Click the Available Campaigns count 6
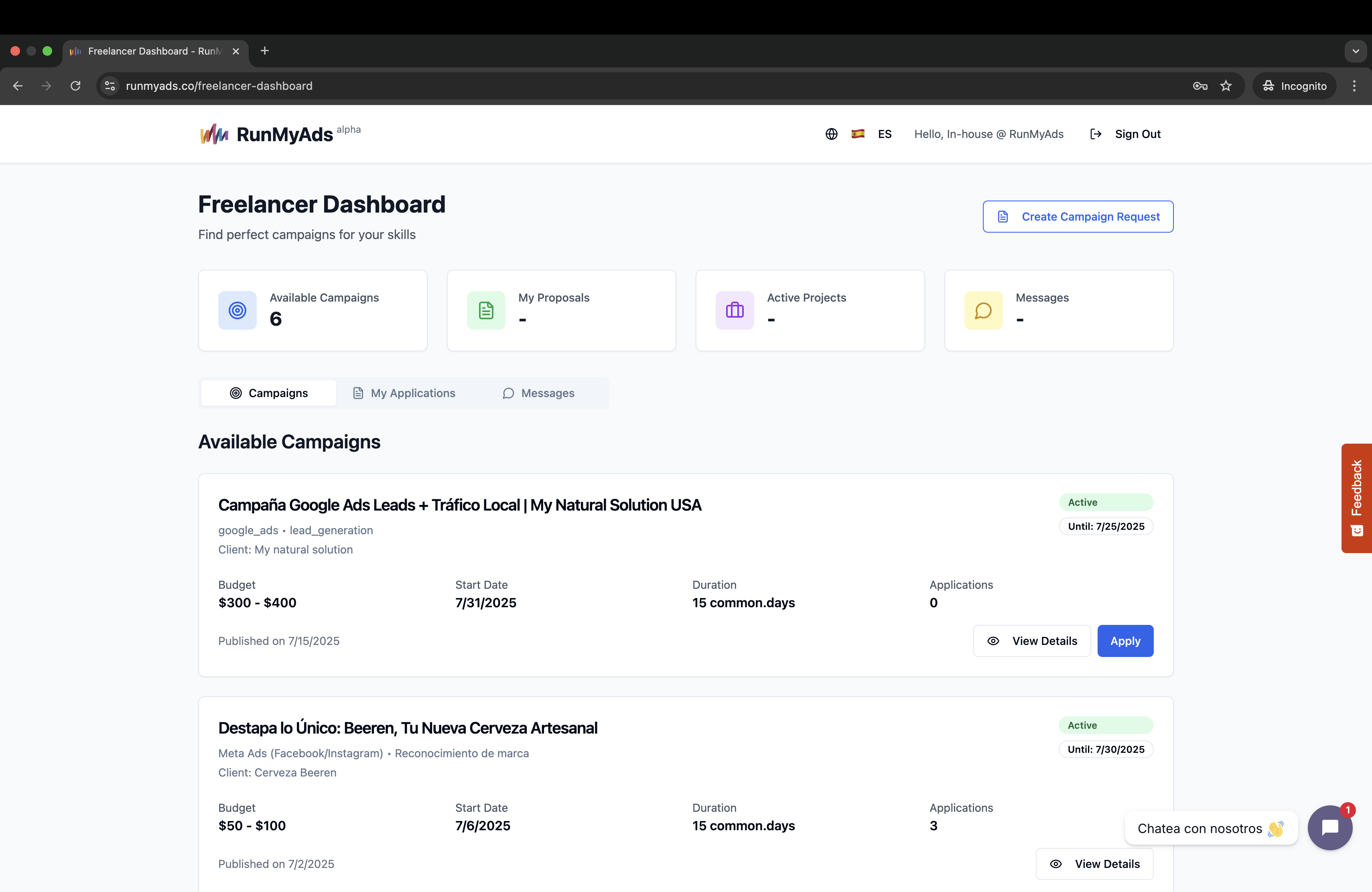The image size is (1372, 892). 276,319
